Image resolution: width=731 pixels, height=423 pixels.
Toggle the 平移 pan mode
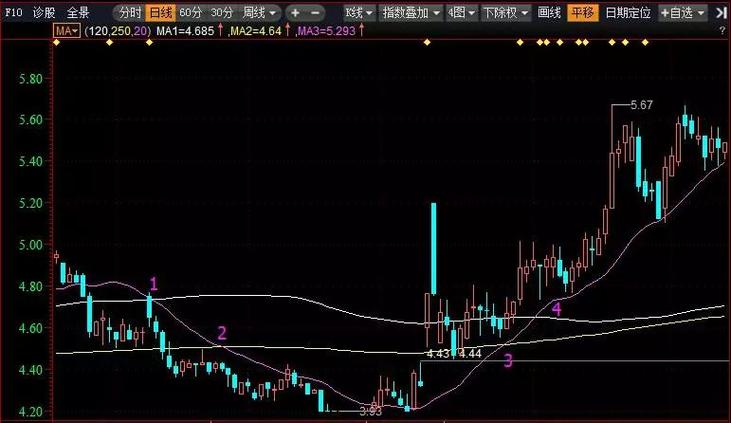582,13
